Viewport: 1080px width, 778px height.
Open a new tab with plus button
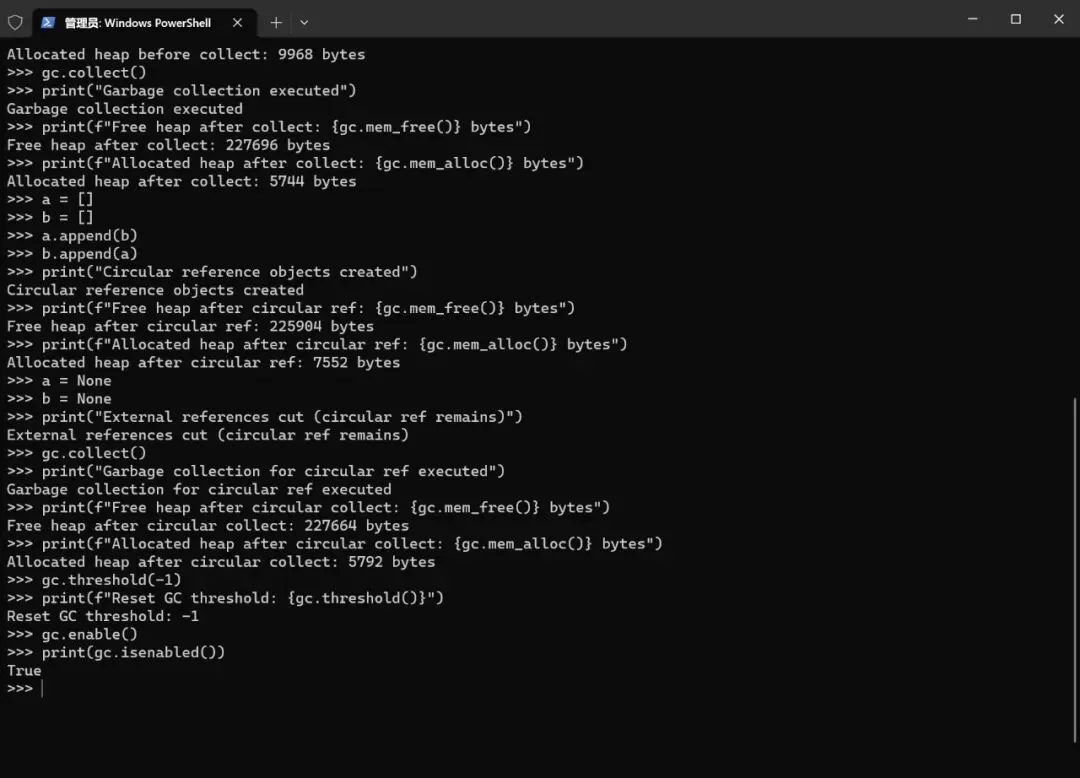(x=276, y=23)
